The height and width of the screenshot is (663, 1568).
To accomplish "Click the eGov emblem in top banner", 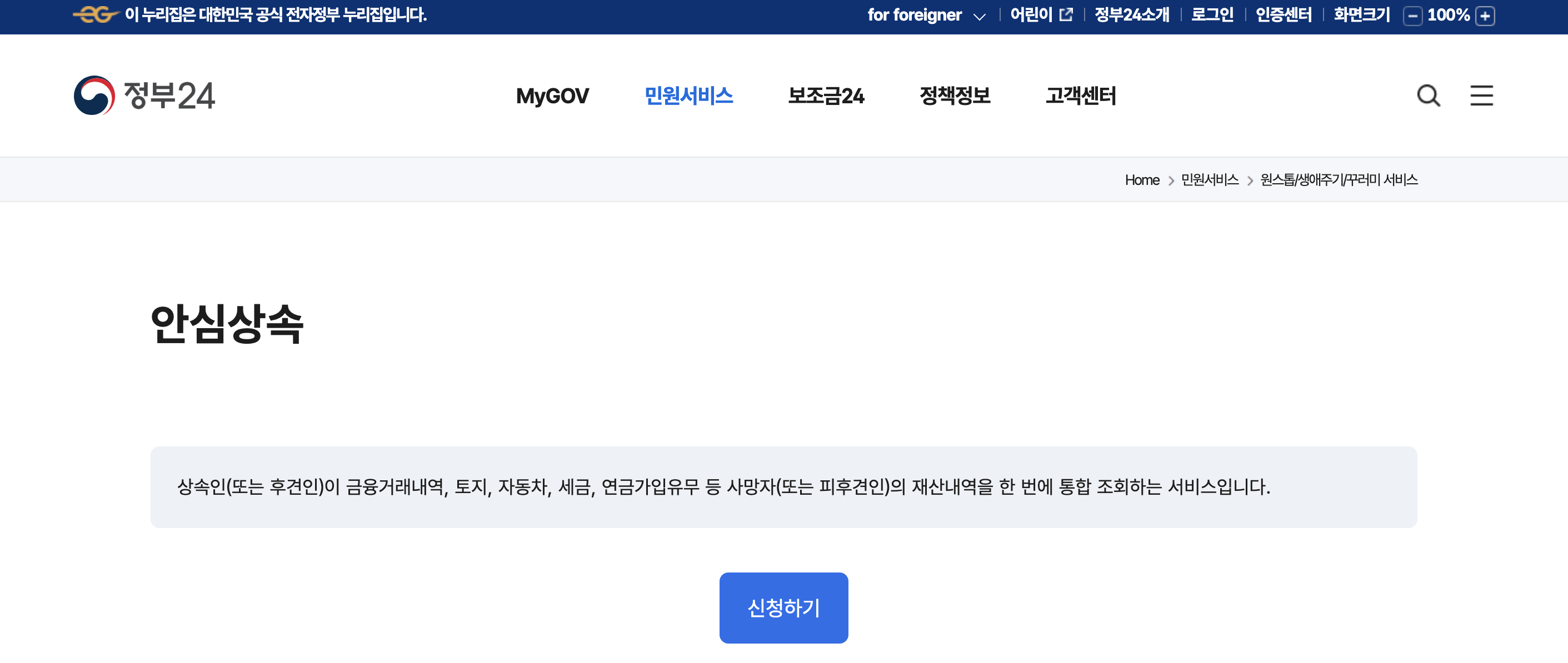I will [x=95, y=14].
